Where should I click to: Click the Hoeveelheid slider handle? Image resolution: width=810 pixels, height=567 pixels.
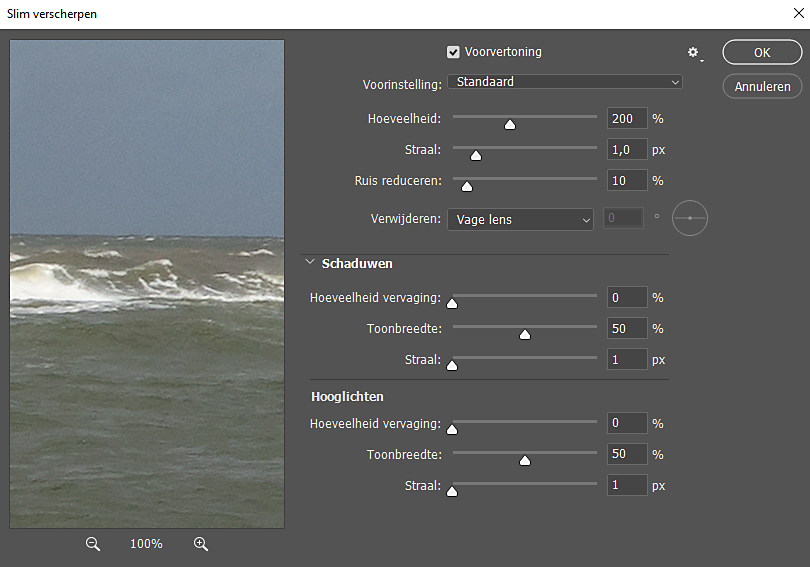[510, 125]
